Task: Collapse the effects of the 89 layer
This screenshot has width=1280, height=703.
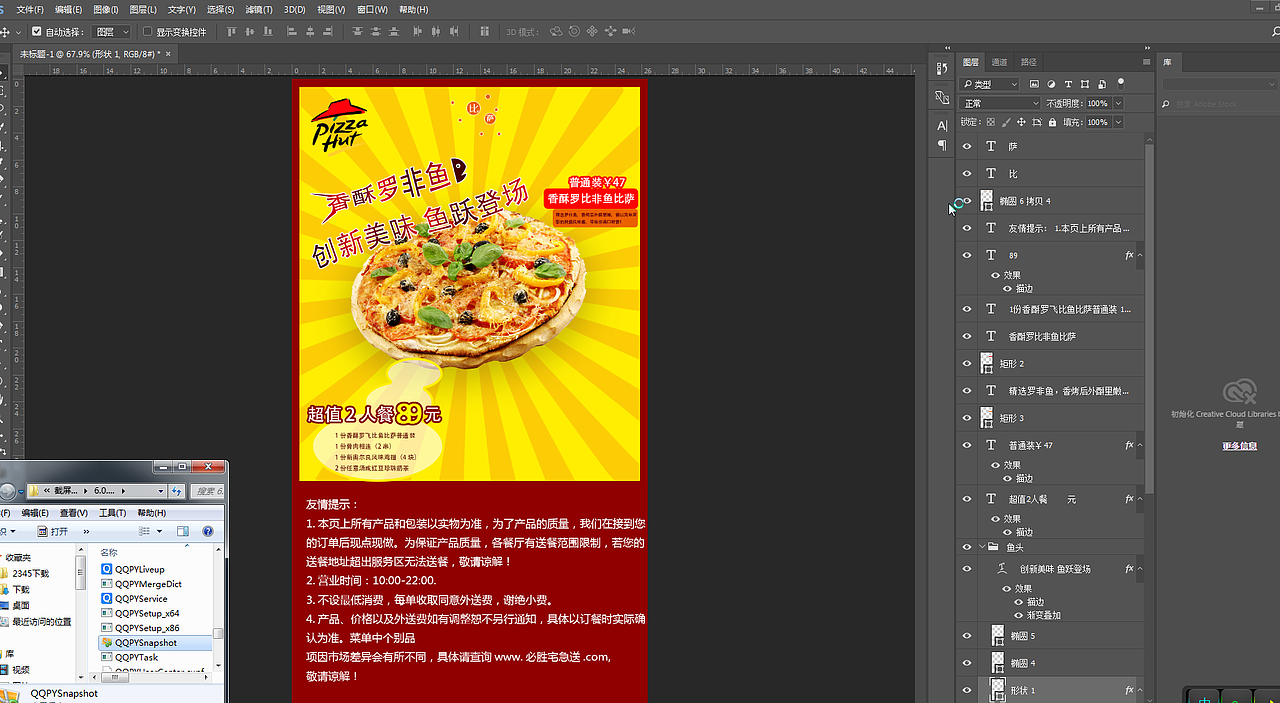Action: [1139, 256]
